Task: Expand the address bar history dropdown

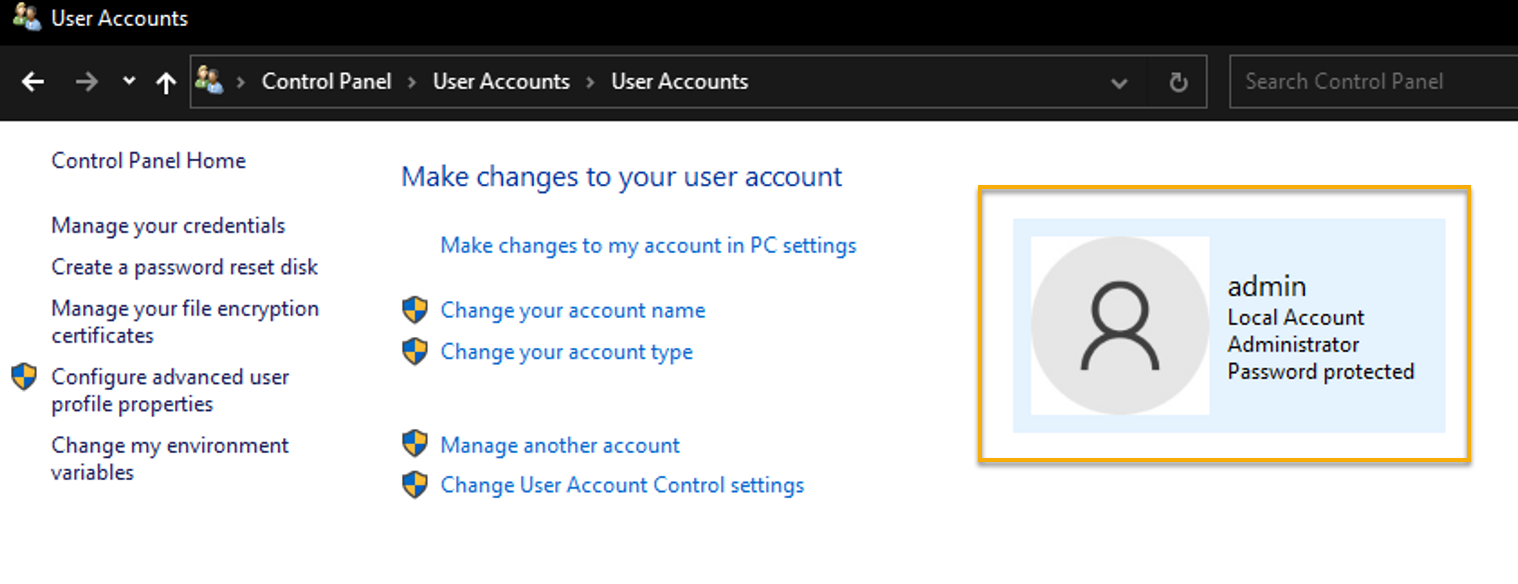Action: pyautogui.click(x=1120, y=82)
